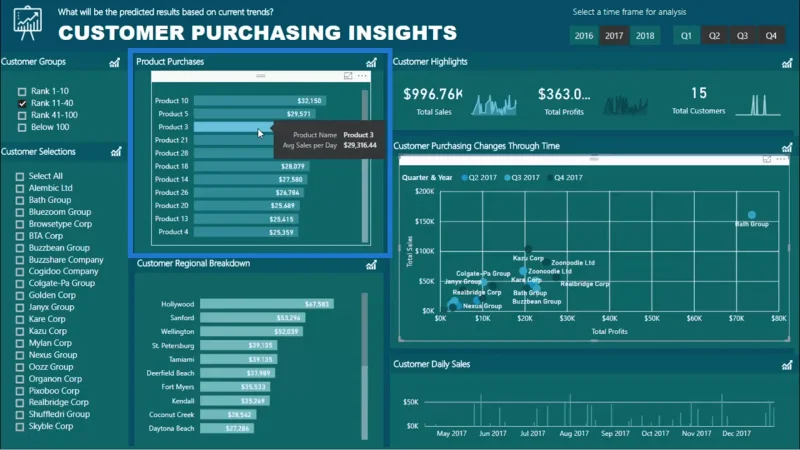
Task: Select Realbridge Corp customer checkbox
Action: pos(20,403)
